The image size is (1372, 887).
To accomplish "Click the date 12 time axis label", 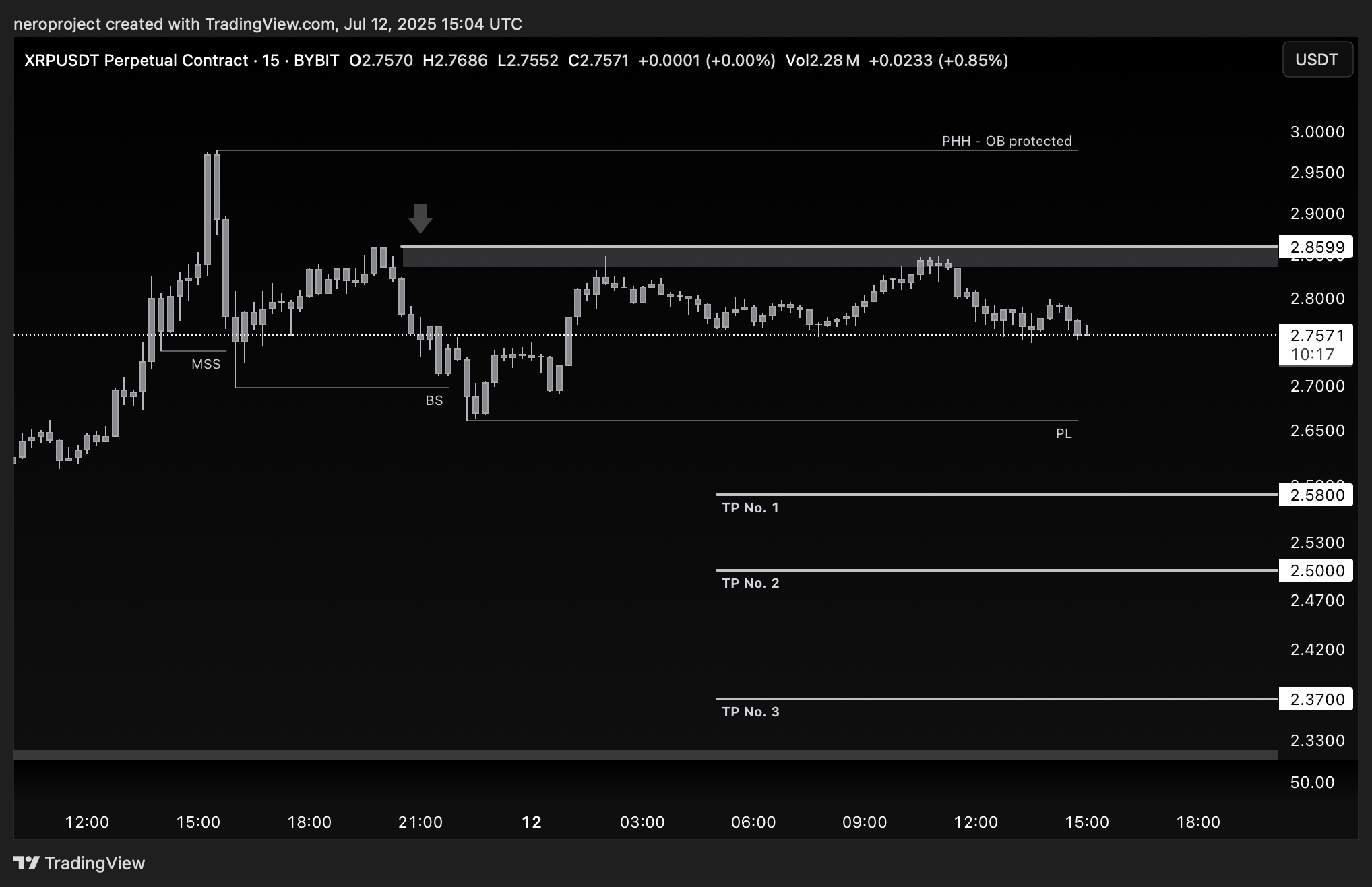I will [x=532, y=822].
